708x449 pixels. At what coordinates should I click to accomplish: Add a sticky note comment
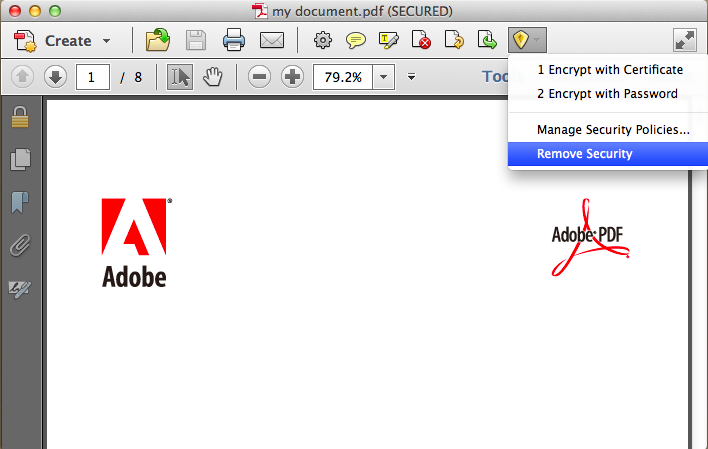click(356, 40)
